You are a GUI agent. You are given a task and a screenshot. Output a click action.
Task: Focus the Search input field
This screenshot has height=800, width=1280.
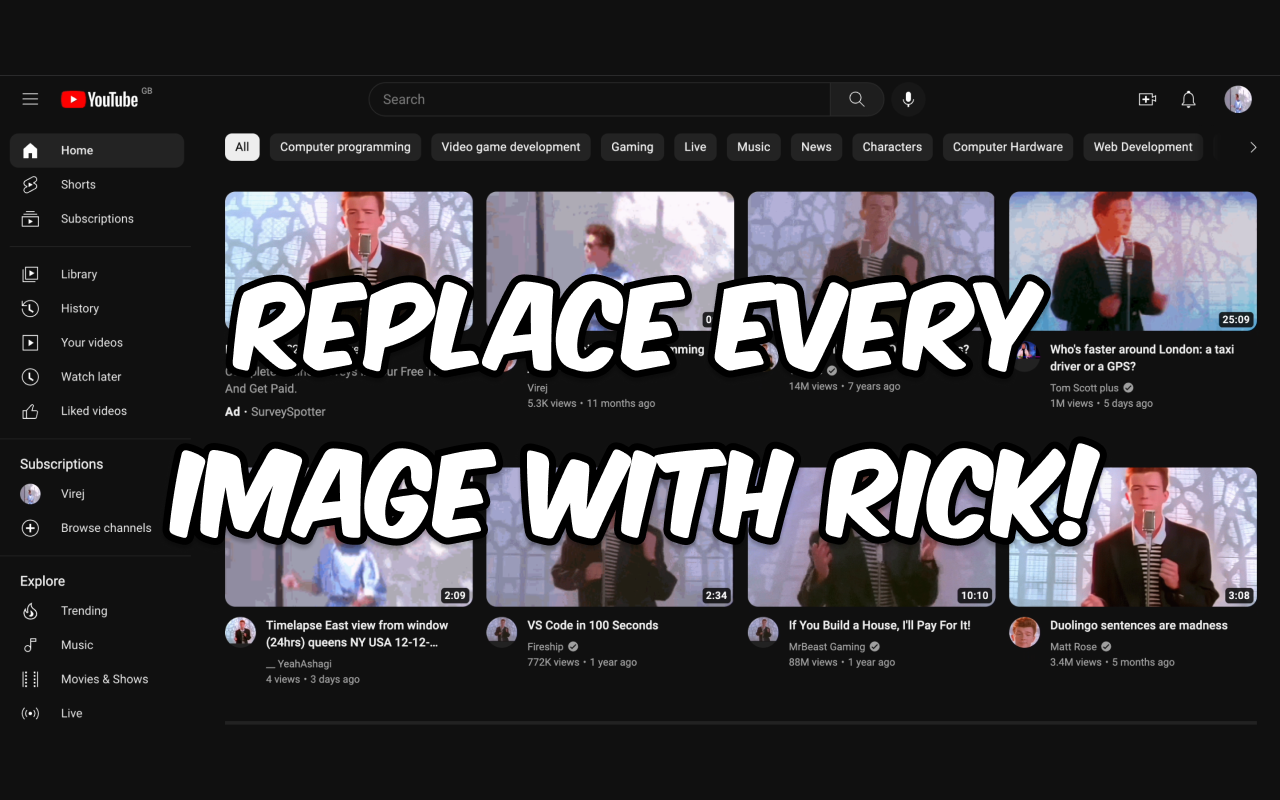[600, 99]
